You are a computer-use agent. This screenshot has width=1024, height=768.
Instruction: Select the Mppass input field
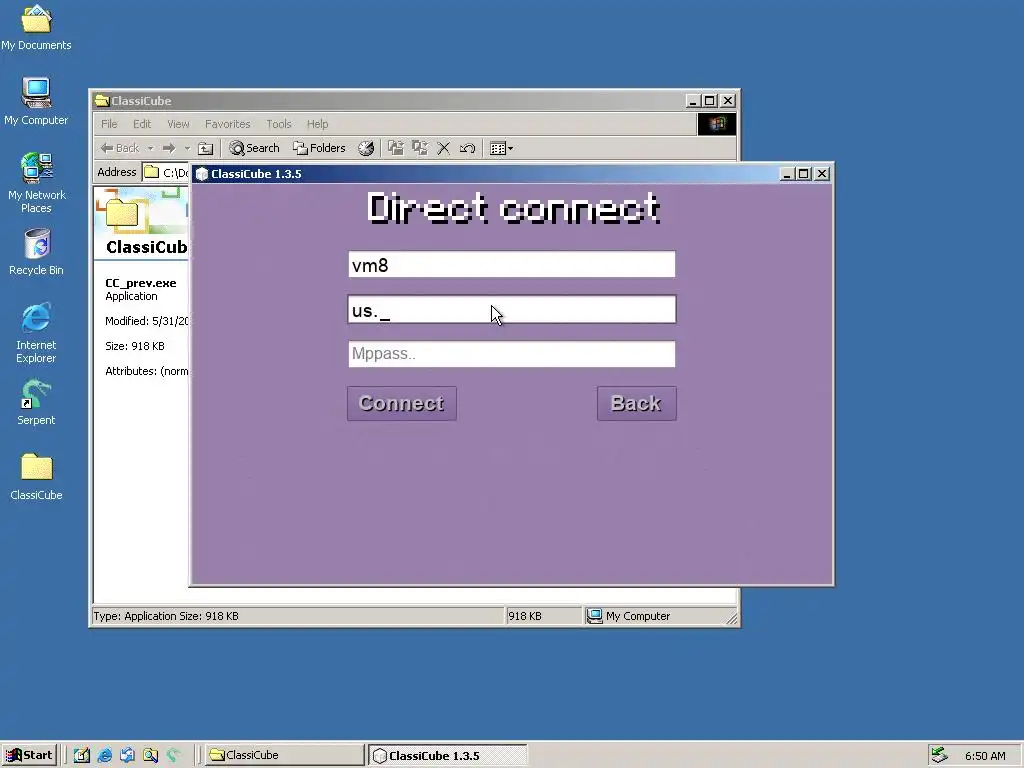[x=511, y=354]
